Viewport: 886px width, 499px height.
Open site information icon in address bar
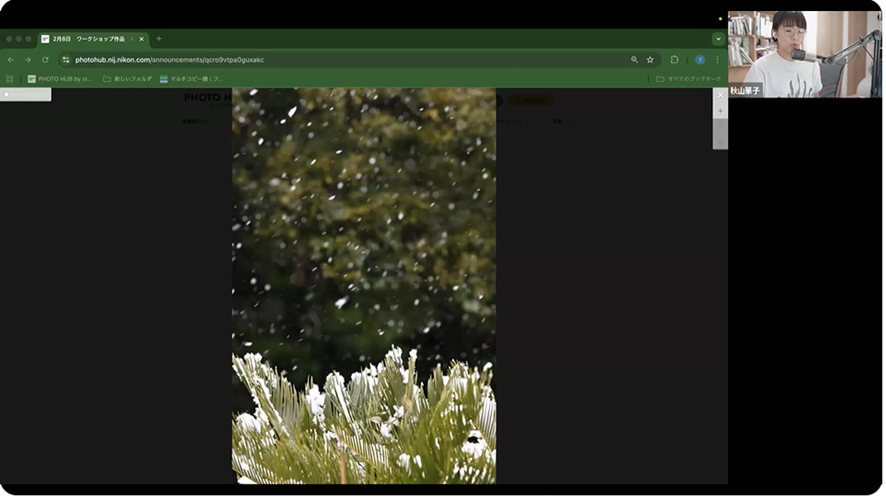pos(66,60)
